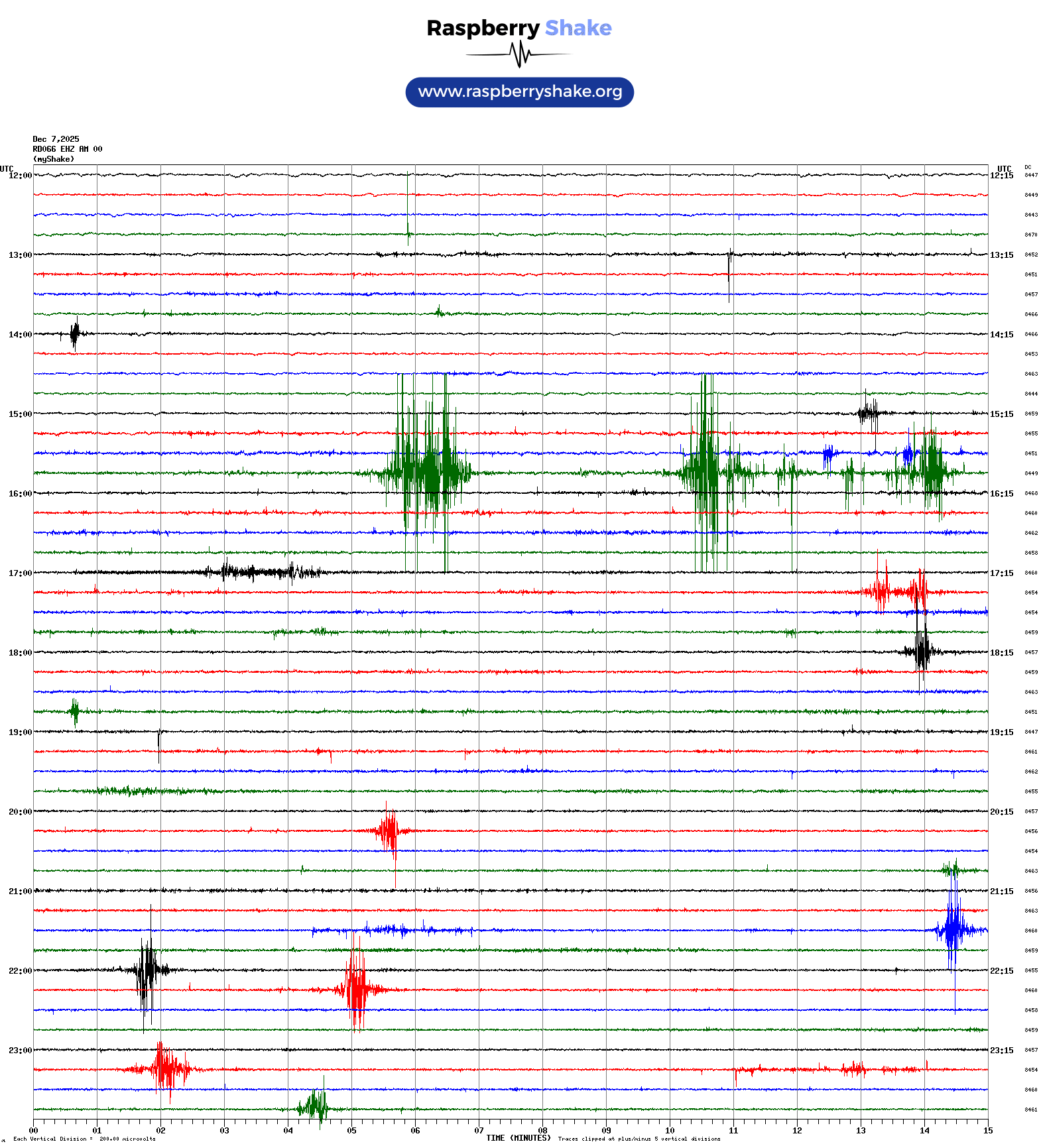This screenshot has width=1041, height=1148.
Task: Click minute marker 08 on bottom axis
Action: (542, 1131)
